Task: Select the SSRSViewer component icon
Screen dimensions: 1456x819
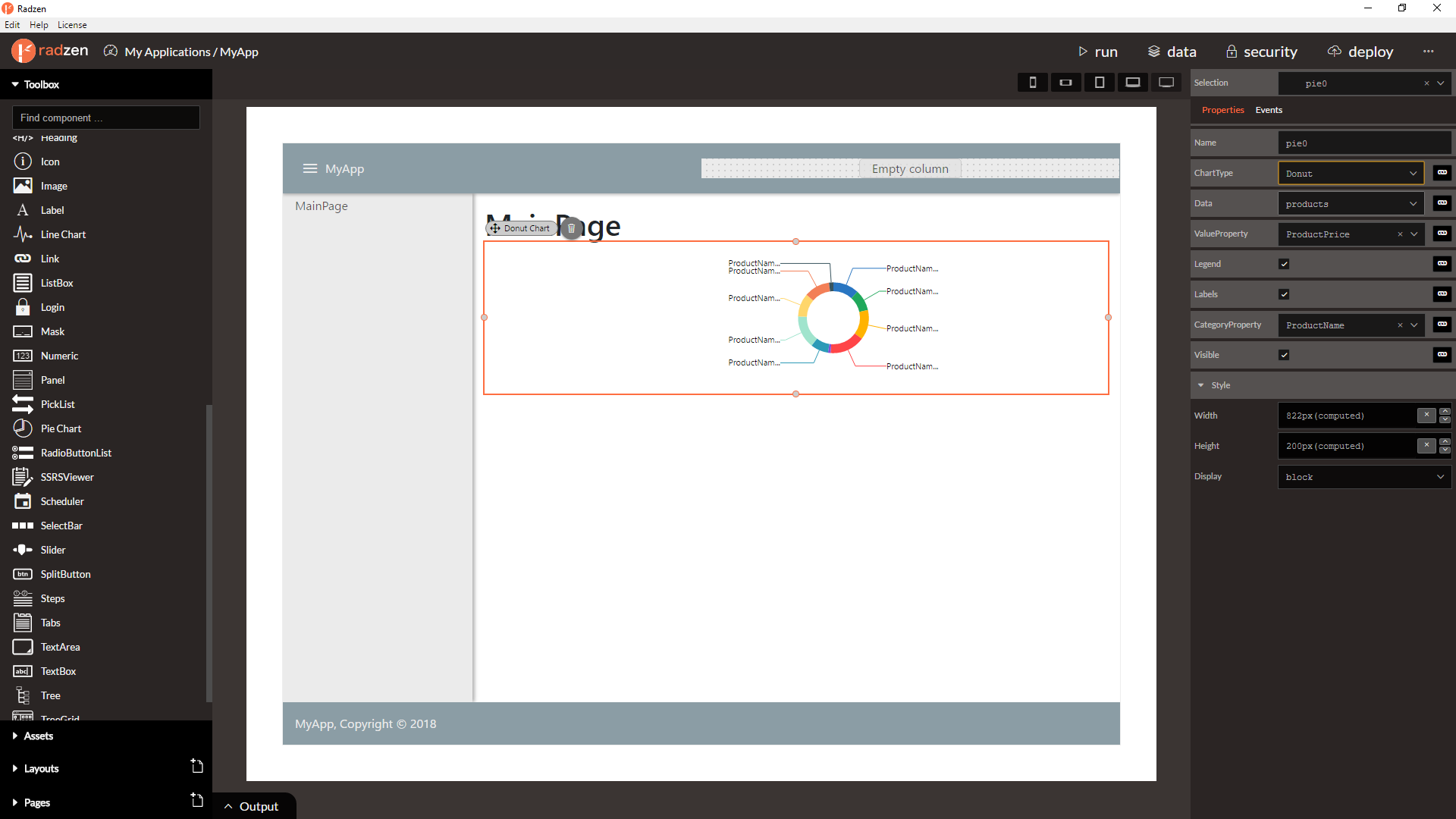Action: click(x=23, y=477)
